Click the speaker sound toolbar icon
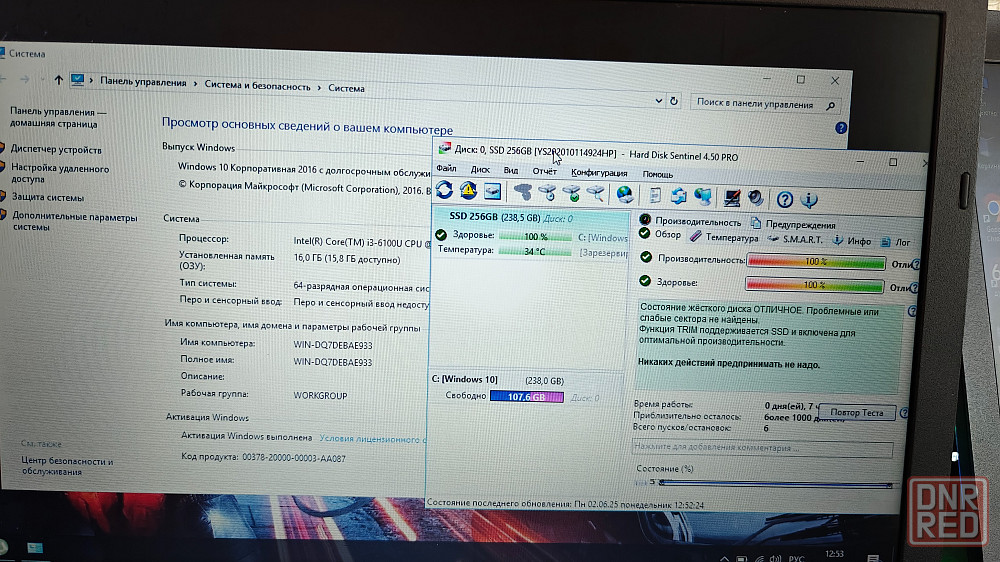The image size is (1000, 562). coord(756,198)
